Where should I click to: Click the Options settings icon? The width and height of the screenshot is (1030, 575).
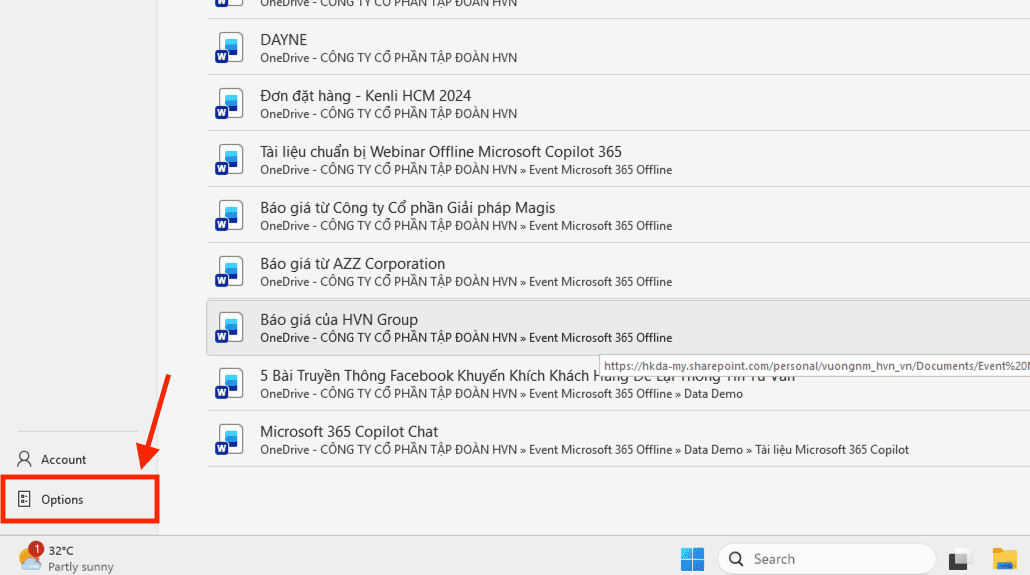[x=24, y=499]
